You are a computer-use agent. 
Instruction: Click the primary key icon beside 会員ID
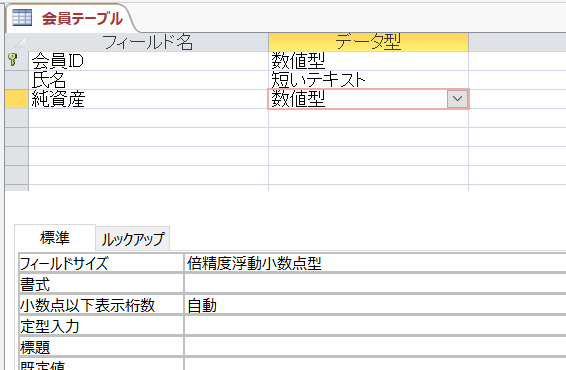click(13, 60)
